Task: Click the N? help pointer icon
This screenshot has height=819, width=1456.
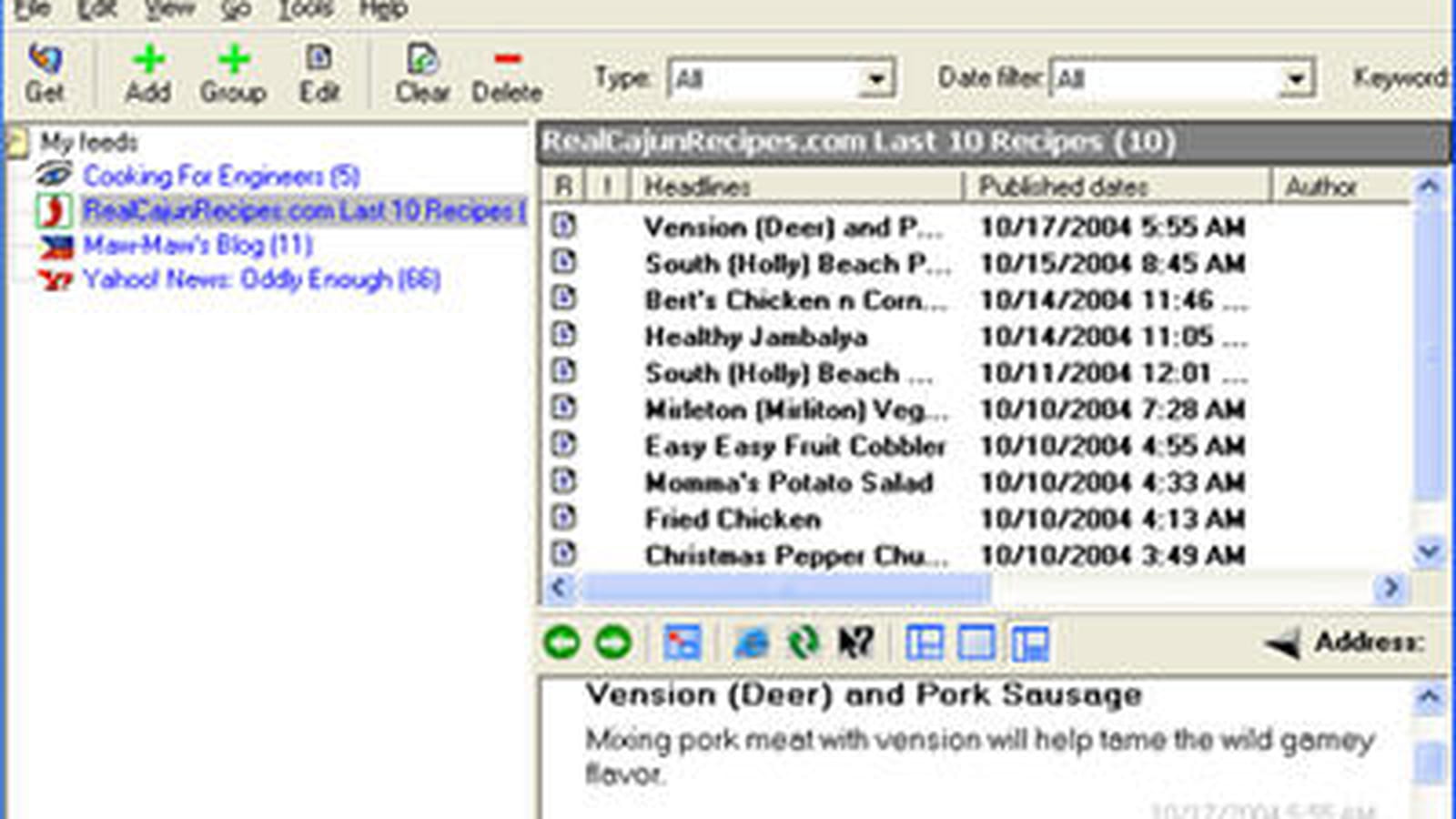Action: point(855,642)
